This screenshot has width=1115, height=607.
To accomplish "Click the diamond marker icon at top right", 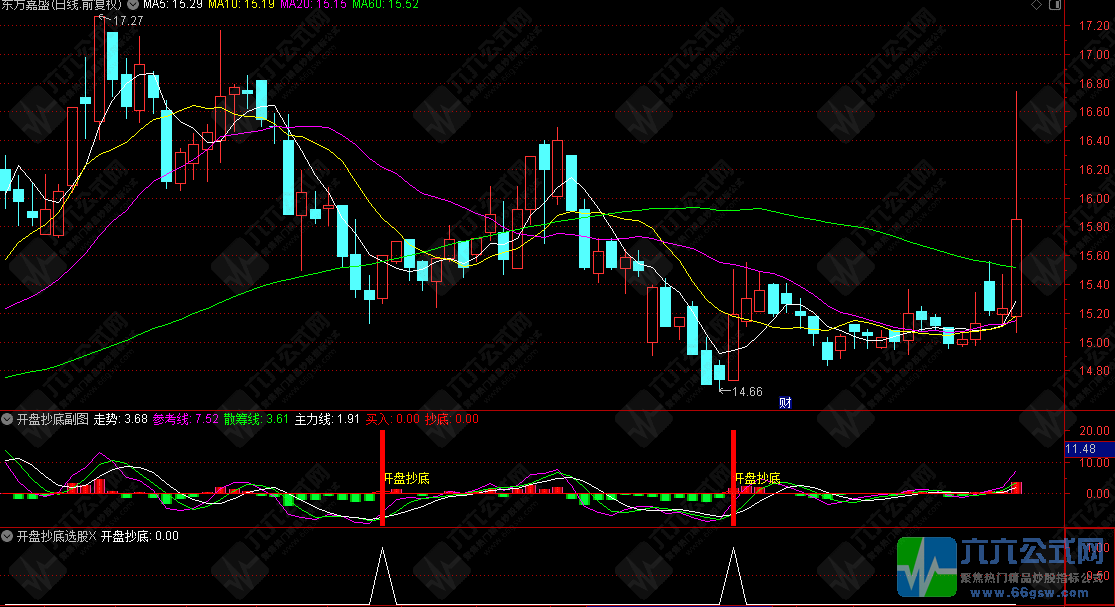I will 1037,5.
